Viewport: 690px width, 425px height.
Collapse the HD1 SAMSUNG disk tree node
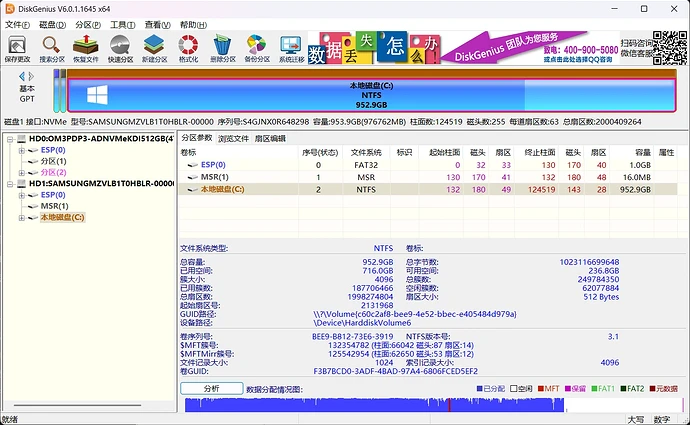click(8, 183)
